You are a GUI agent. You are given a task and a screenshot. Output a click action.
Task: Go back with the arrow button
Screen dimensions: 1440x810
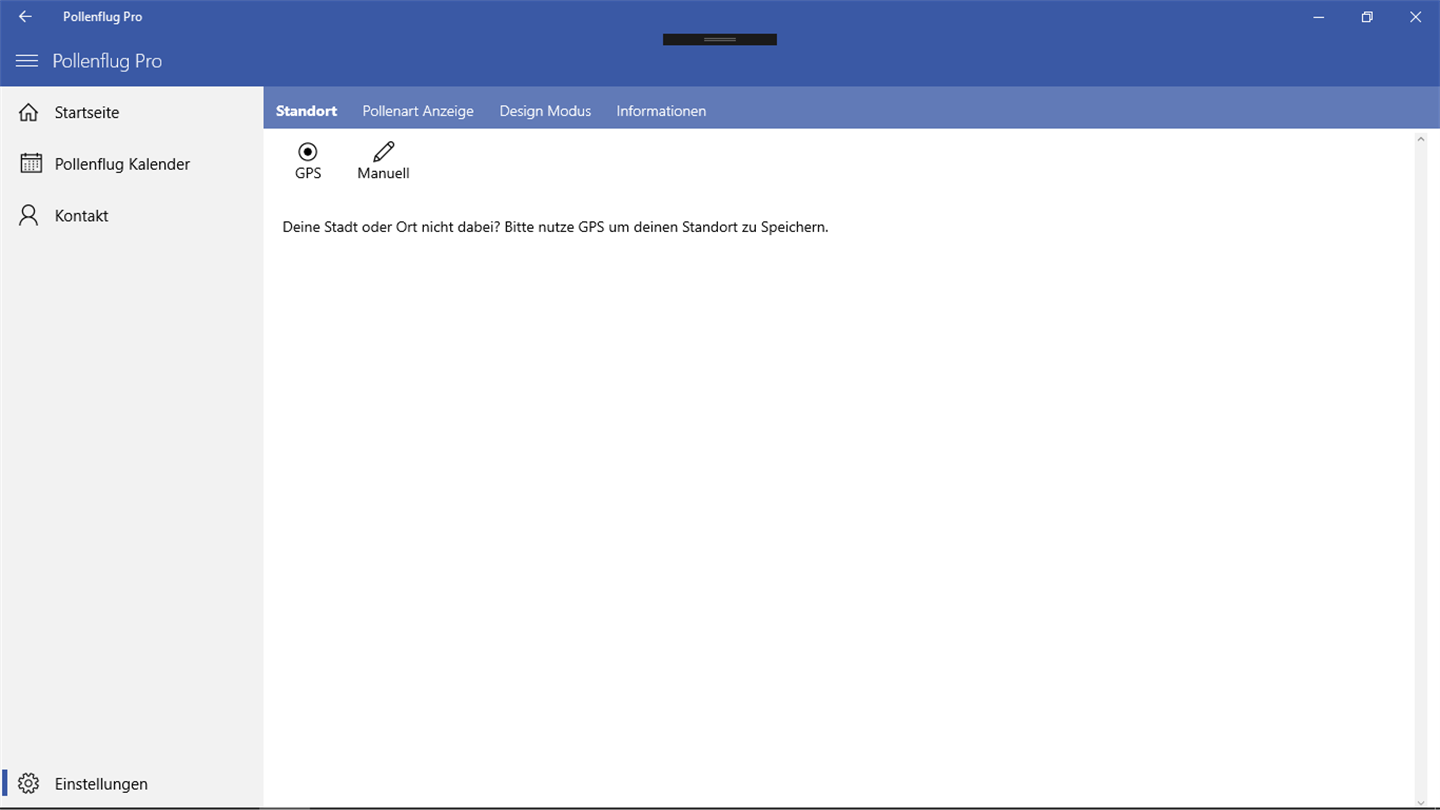click(x=25, y=17)
